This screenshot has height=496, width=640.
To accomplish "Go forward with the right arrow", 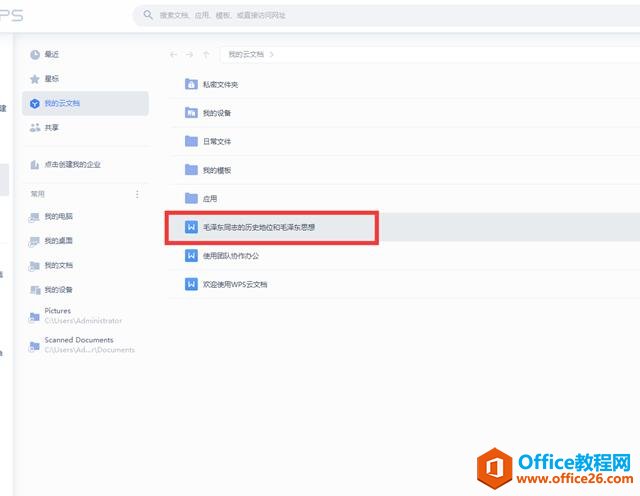I will tap(189, 54).
